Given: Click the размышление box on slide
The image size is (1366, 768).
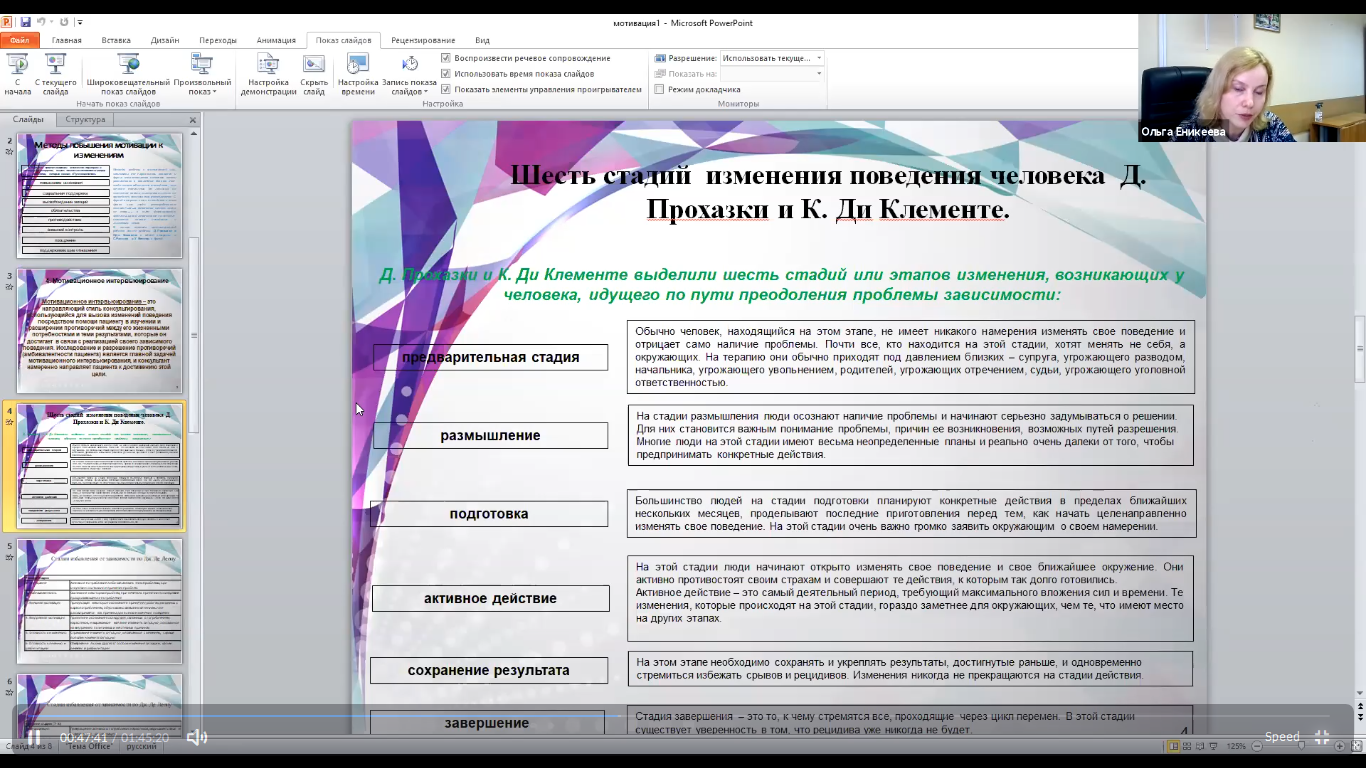Looking at the screenshot, I should (490, 435).
